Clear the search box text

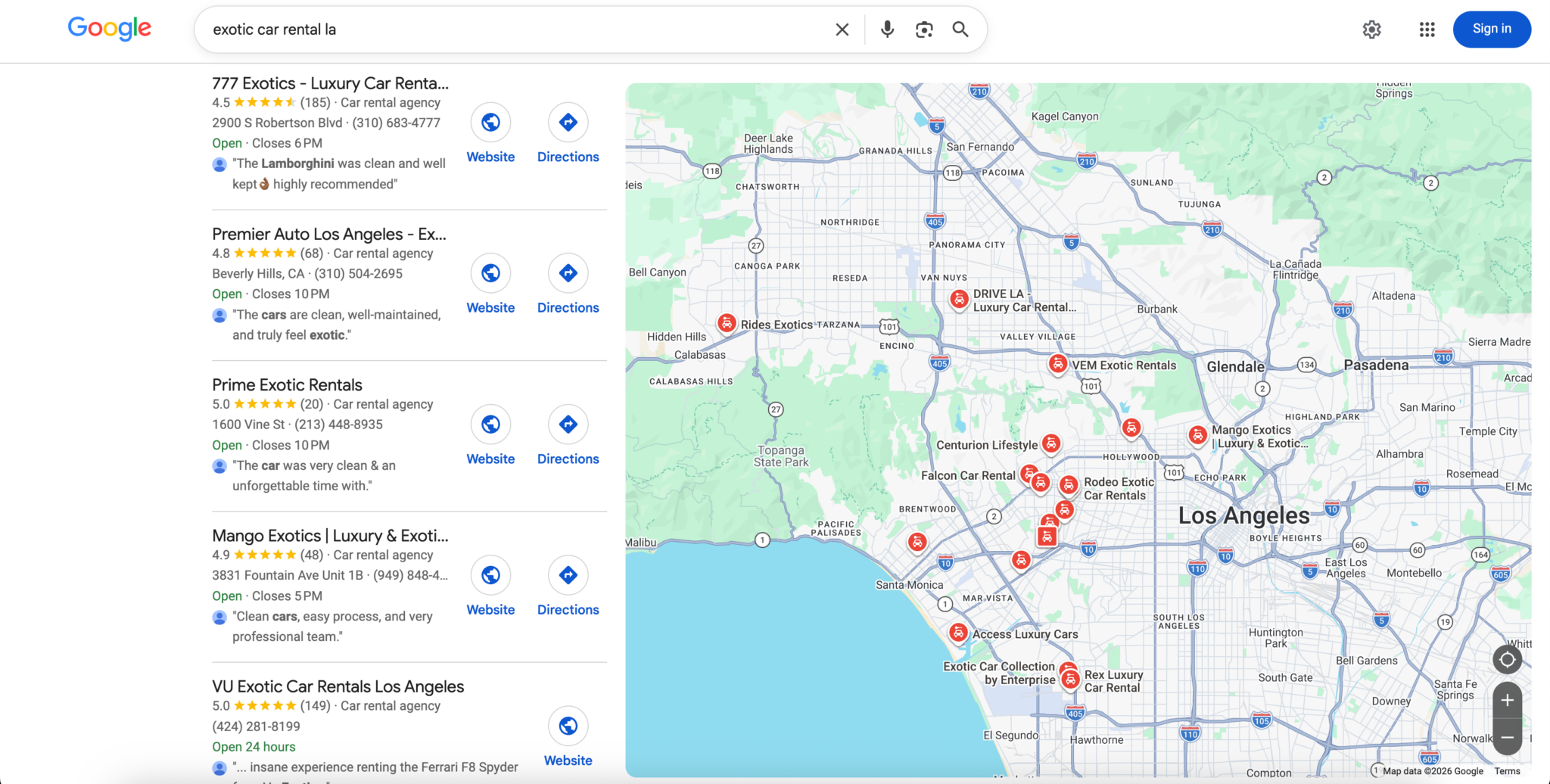point(842,30)
